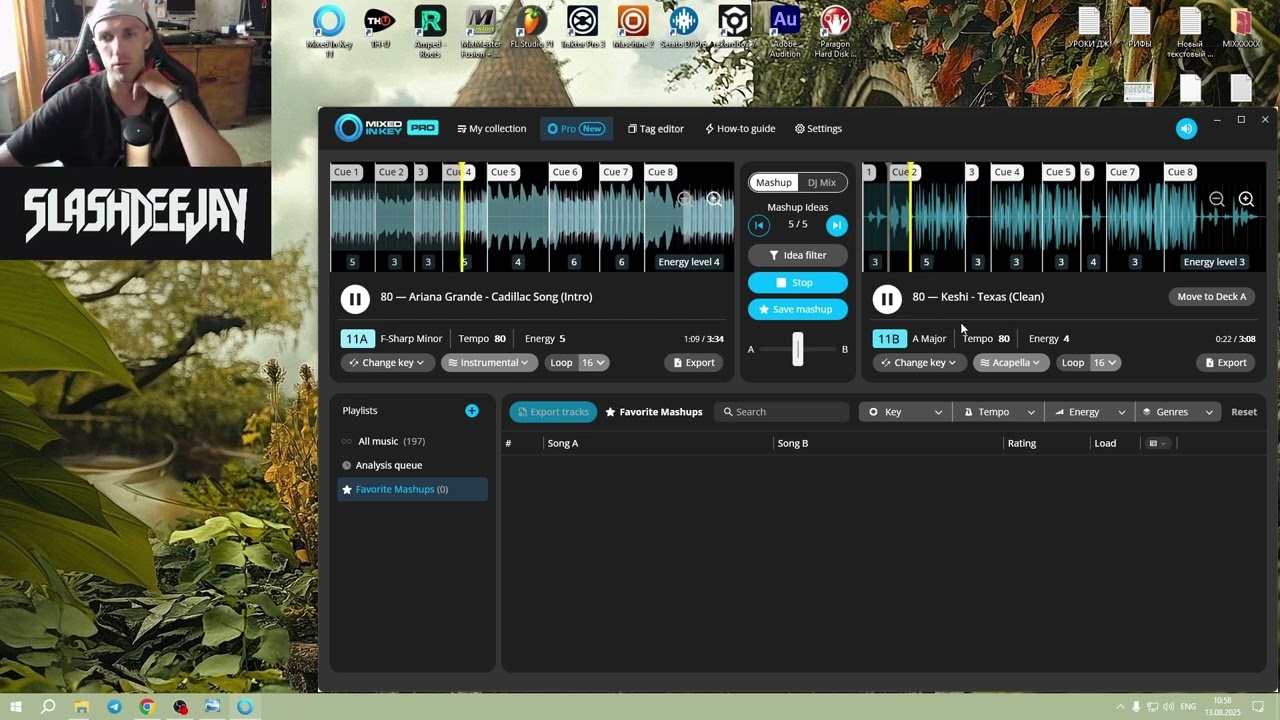The height and width of the screenshot is (720, 1280).
Task: Save mashup to favorites
Action: point(798,309)
